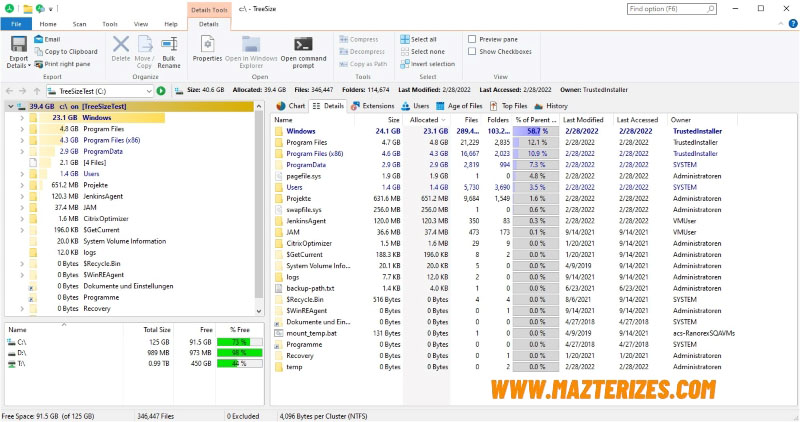The height and width of the screenshot is (422, 800).
Task: Open the Top Files tab
Action: [x=508, y=106]
